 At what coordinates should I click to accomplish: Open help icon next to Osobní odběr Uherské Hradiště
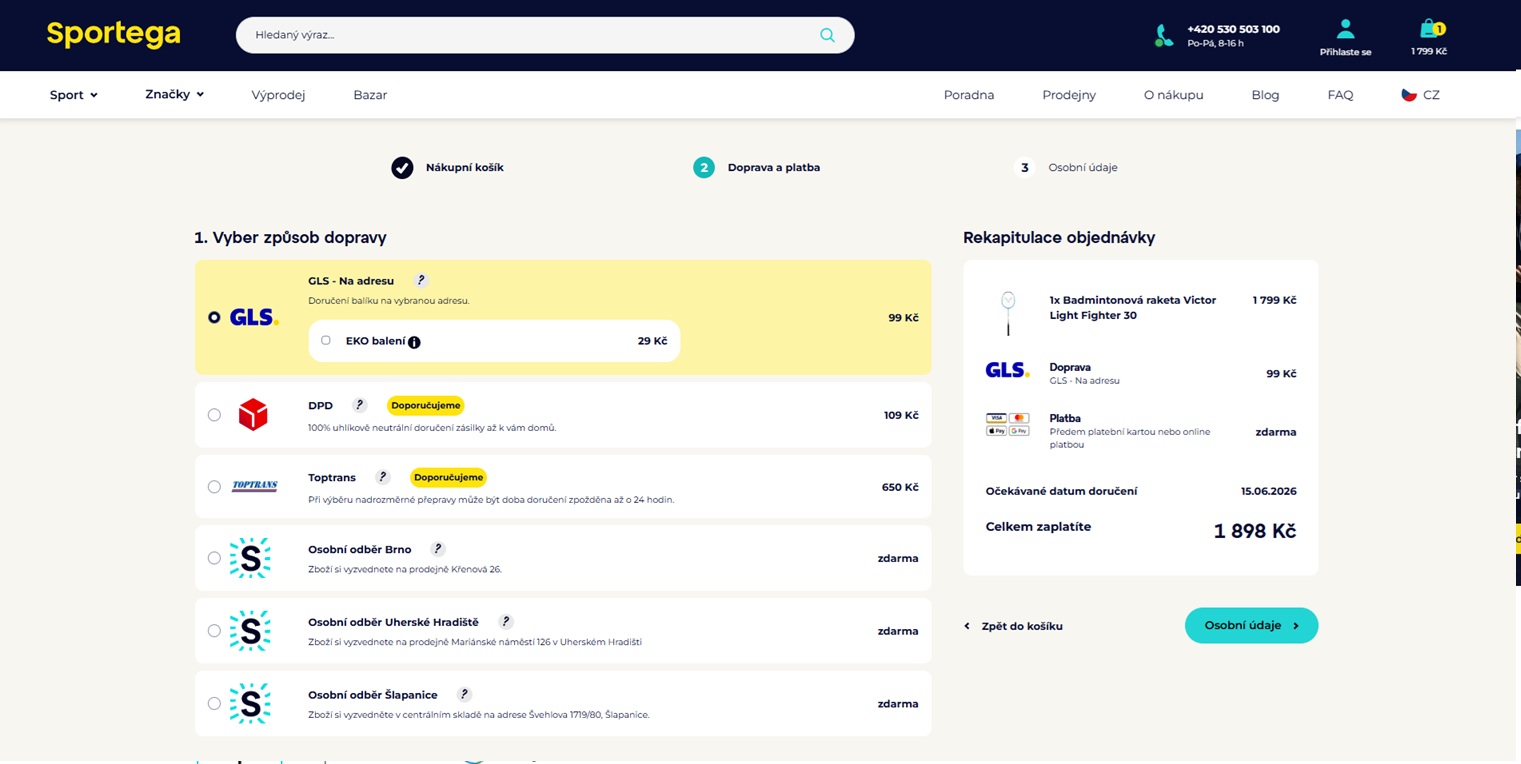(506, 621)
